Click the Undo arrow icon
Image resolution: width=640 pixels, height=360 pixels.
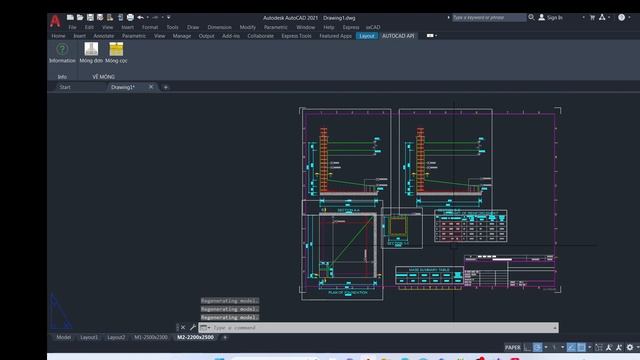[x=140, y=17]
